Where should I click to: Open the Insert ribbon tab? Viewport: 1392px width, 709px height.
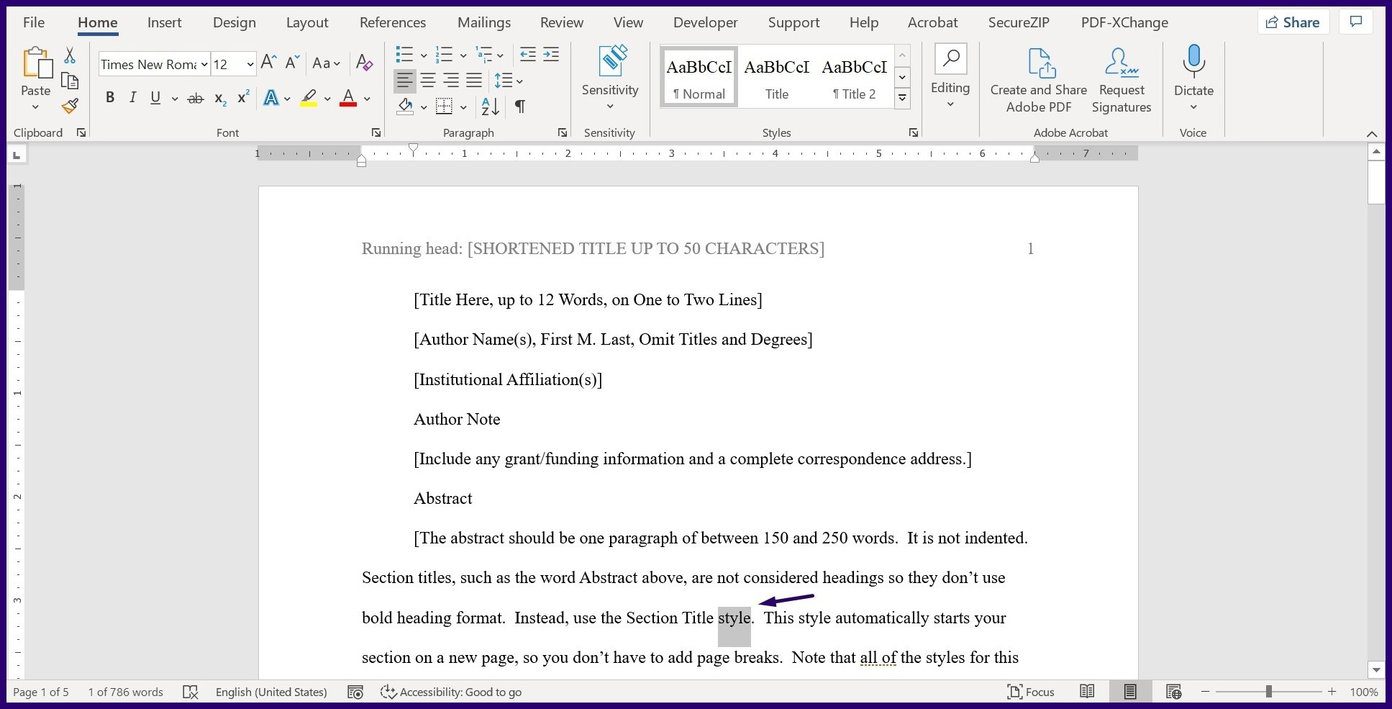(164, 22)
